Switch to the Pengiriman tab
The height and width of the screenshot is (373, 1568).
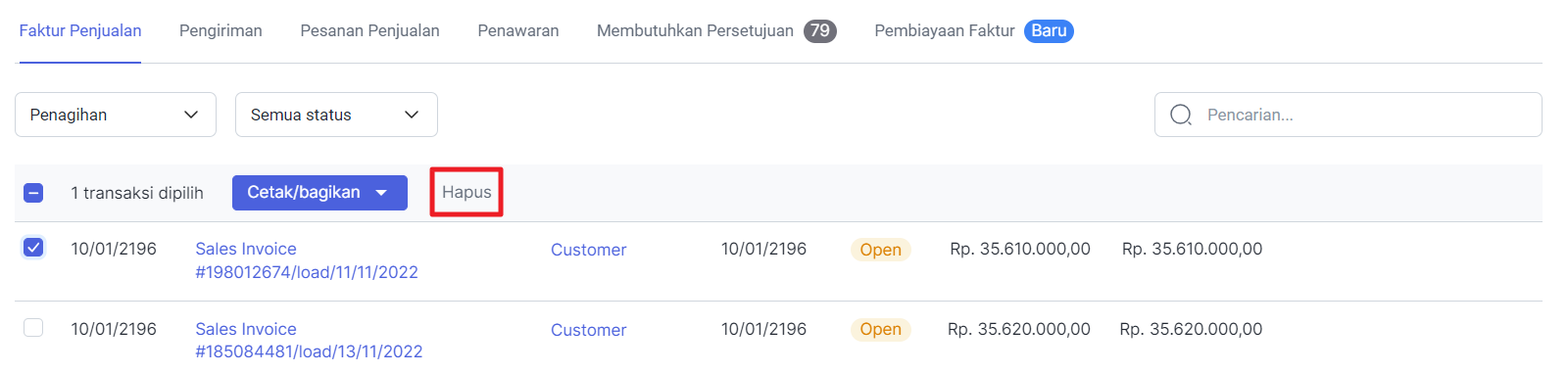coord(220,30)
